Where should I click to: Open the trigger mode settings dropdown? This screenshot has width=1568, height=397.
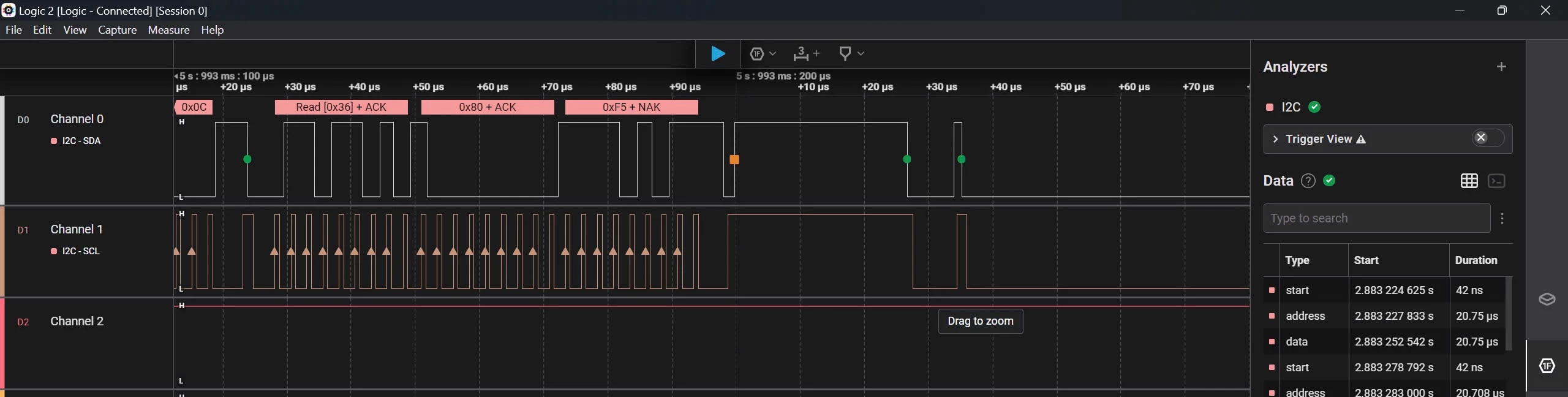tap(763, 54)
